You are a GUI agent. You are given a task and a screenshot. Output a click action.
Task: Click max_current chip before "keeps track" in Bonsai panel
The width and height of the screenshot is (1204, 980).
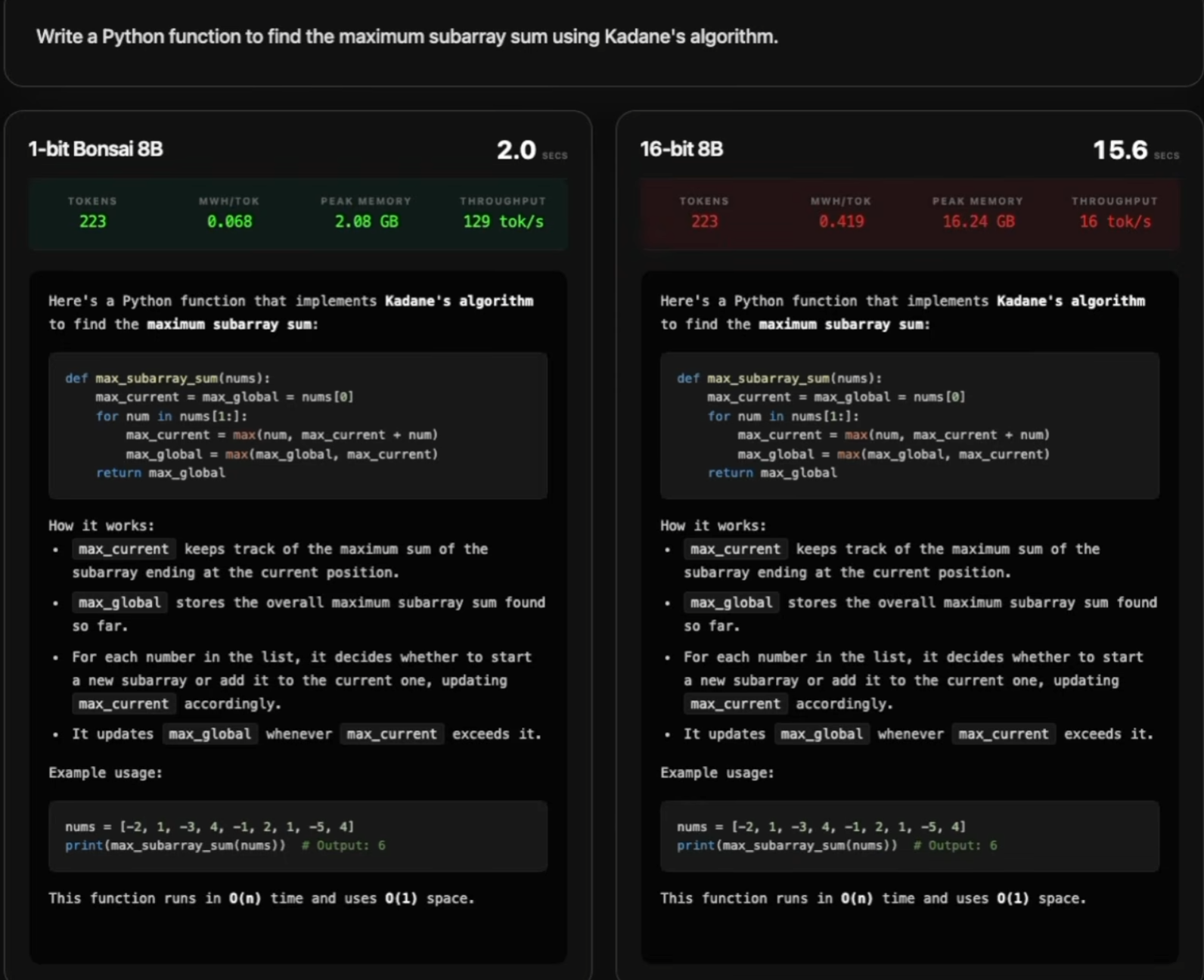click(x=124, y=549)
